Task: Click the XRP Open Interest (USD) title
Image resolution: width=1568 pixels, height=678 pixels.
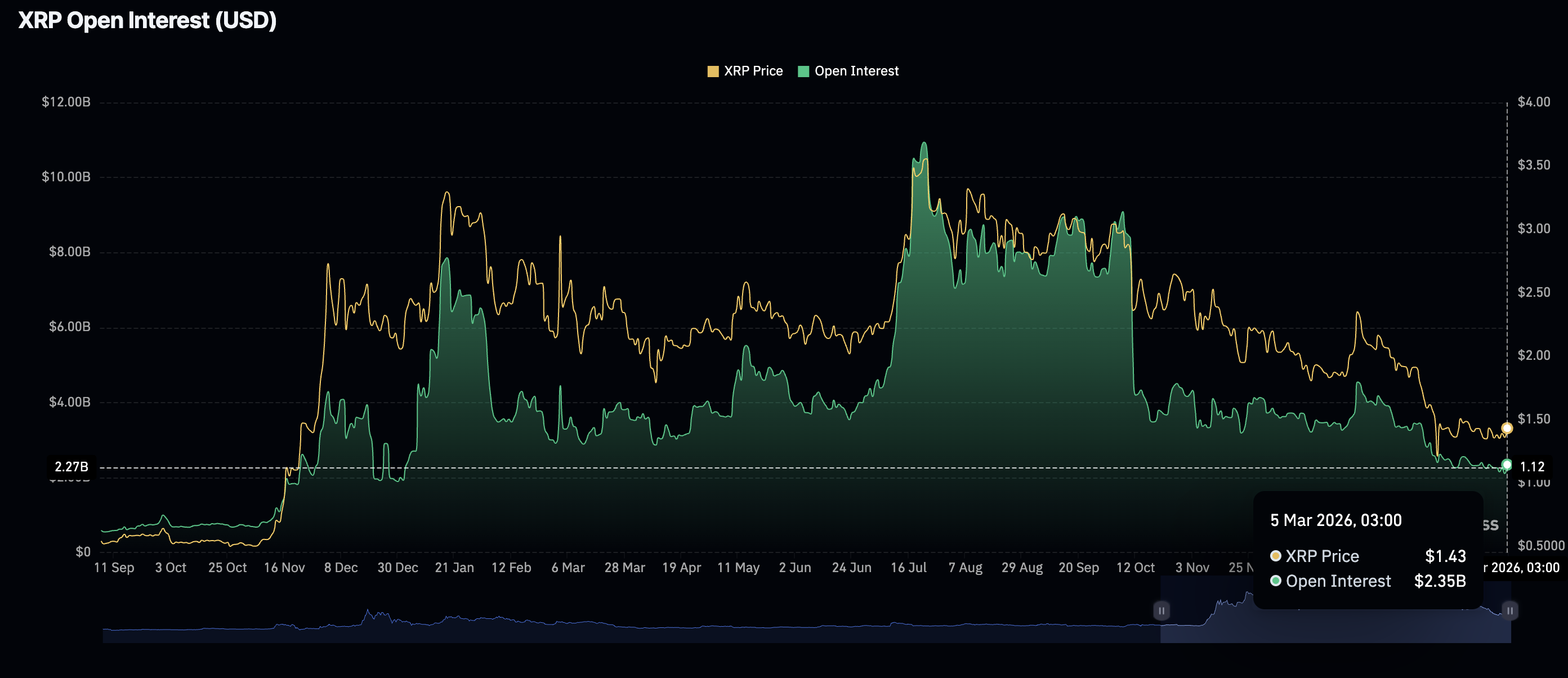Action: coord(148,21)
